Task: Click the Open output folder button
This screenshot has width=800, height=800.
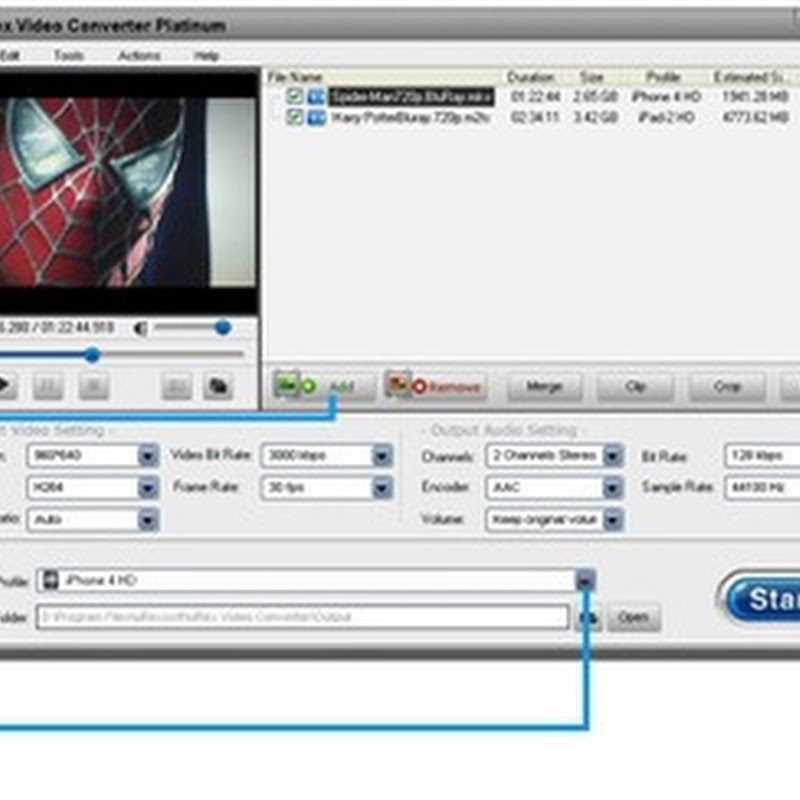Action: (x=633, y=618)
